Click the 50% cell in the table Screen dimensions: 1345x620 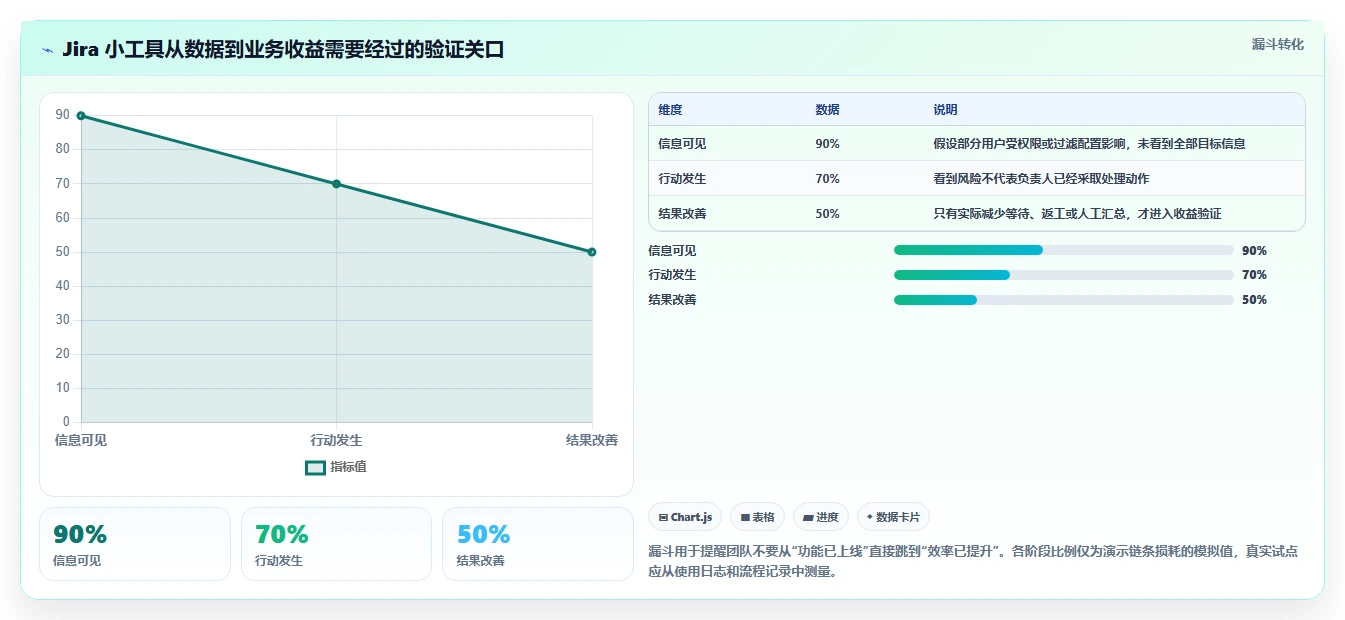pyautogui.click(x=827, y=214)
